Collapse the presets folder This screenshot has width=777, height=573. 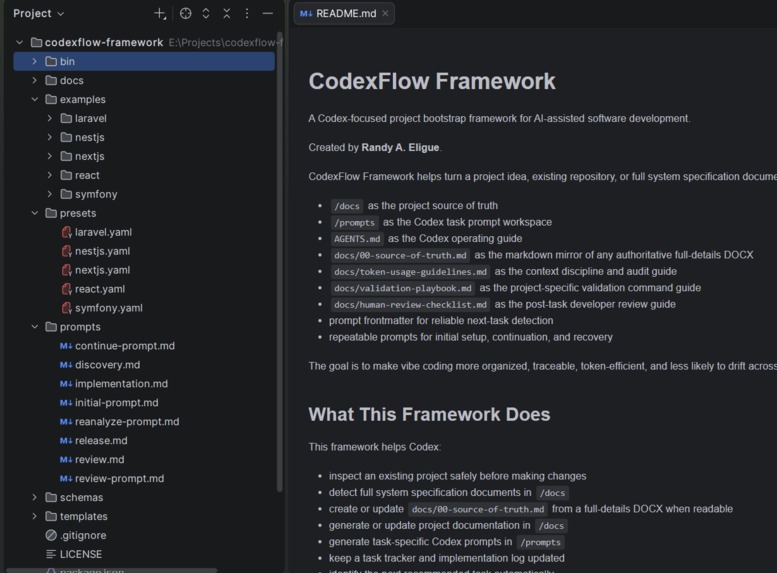34,213
